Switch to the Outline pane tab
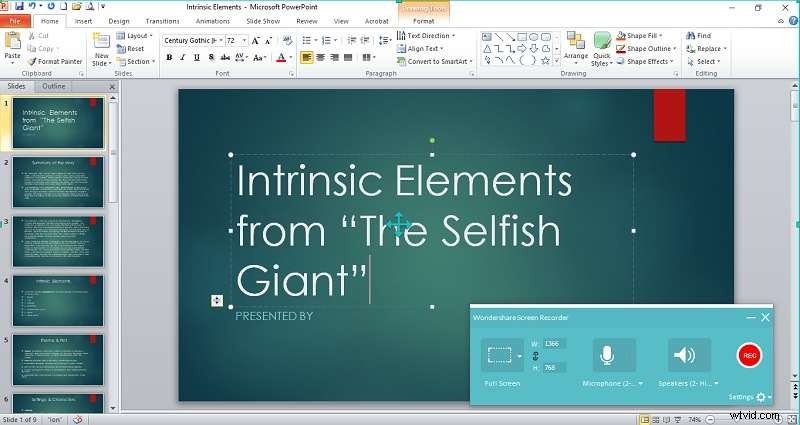 [x=54, y=86]
